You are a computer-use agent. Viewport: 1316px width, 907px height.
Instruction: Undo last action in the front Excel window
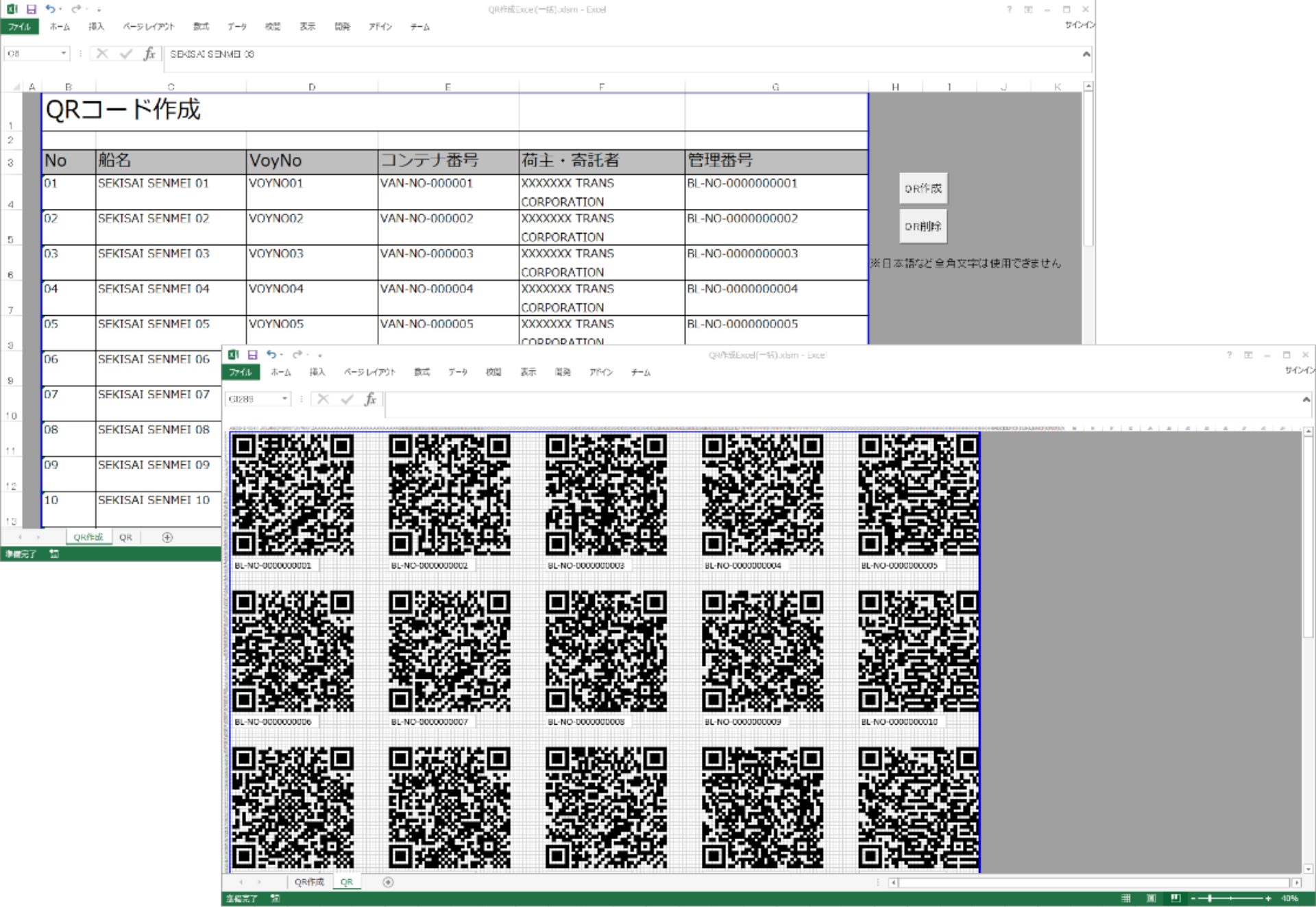(x=271, y=355)
